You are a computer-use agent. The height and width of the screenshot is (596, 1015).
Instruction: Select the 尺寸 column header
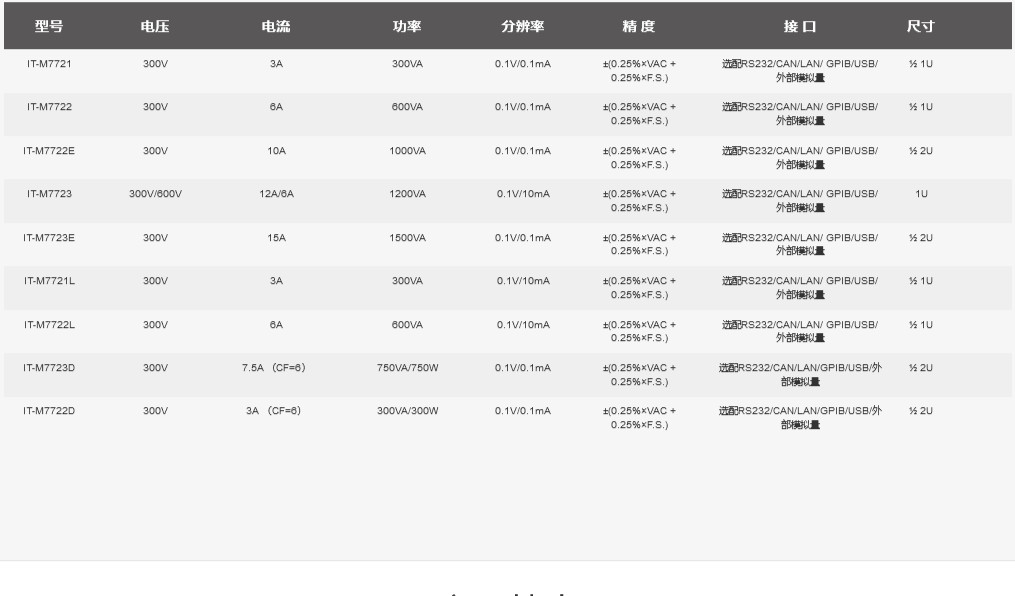(x=920, y=27)
